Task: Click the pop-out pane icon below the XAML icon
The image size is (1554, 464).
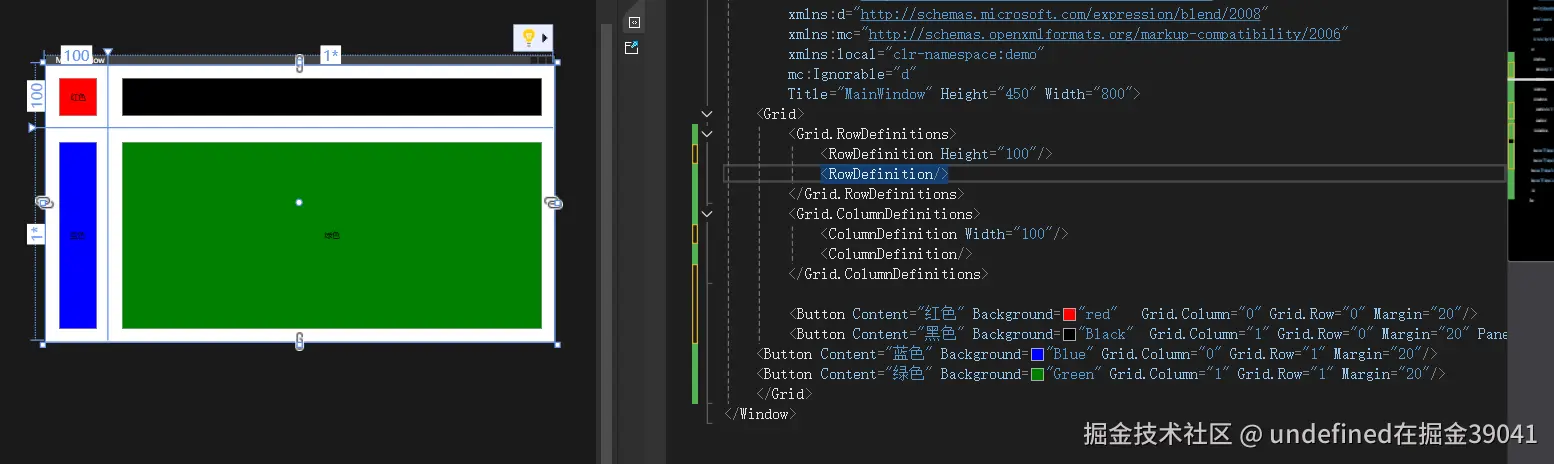Action: click(x=632, y=47)
